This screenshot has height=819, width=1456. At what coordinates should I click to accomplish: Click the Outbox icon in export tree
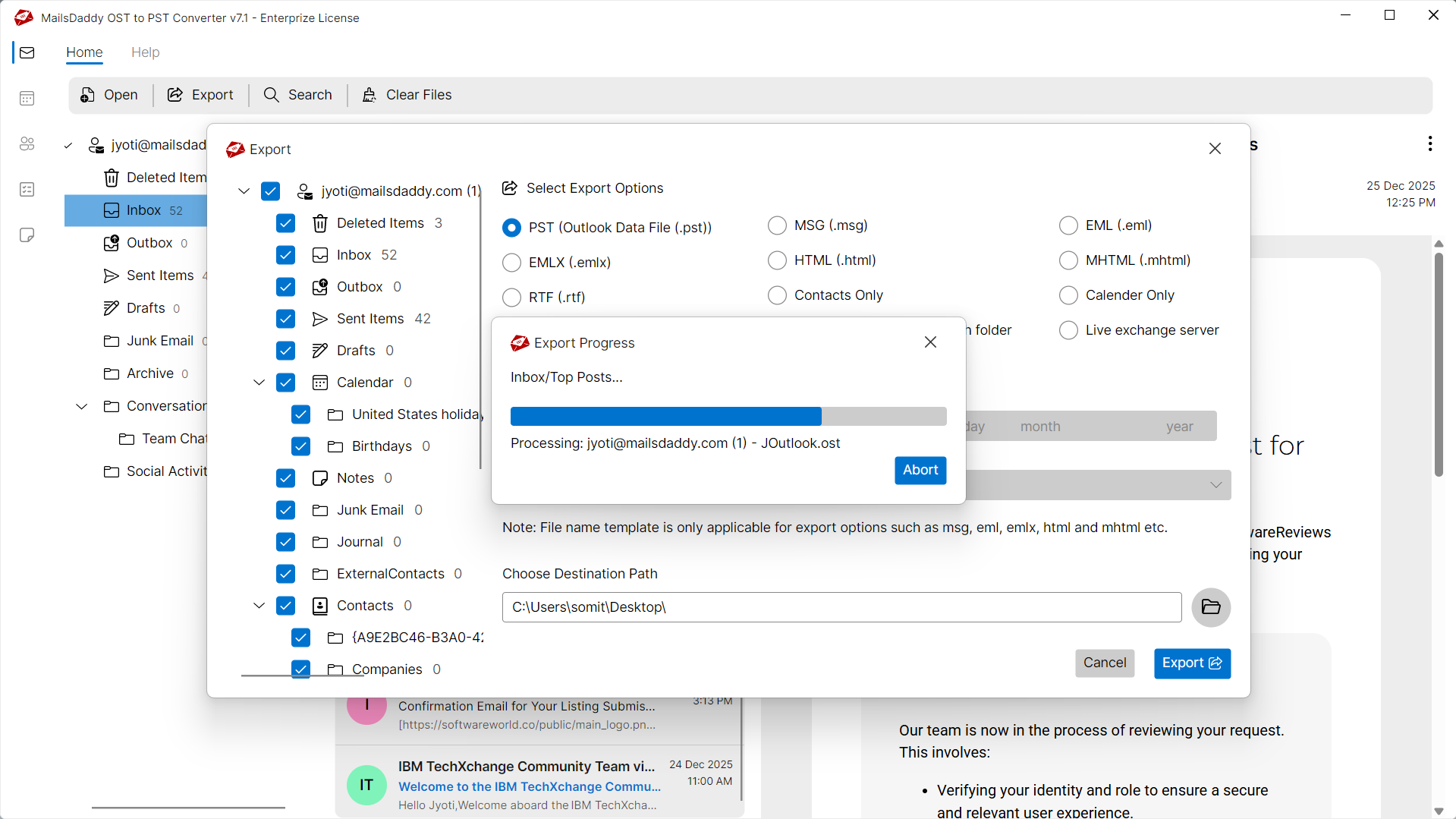point(320,287)
